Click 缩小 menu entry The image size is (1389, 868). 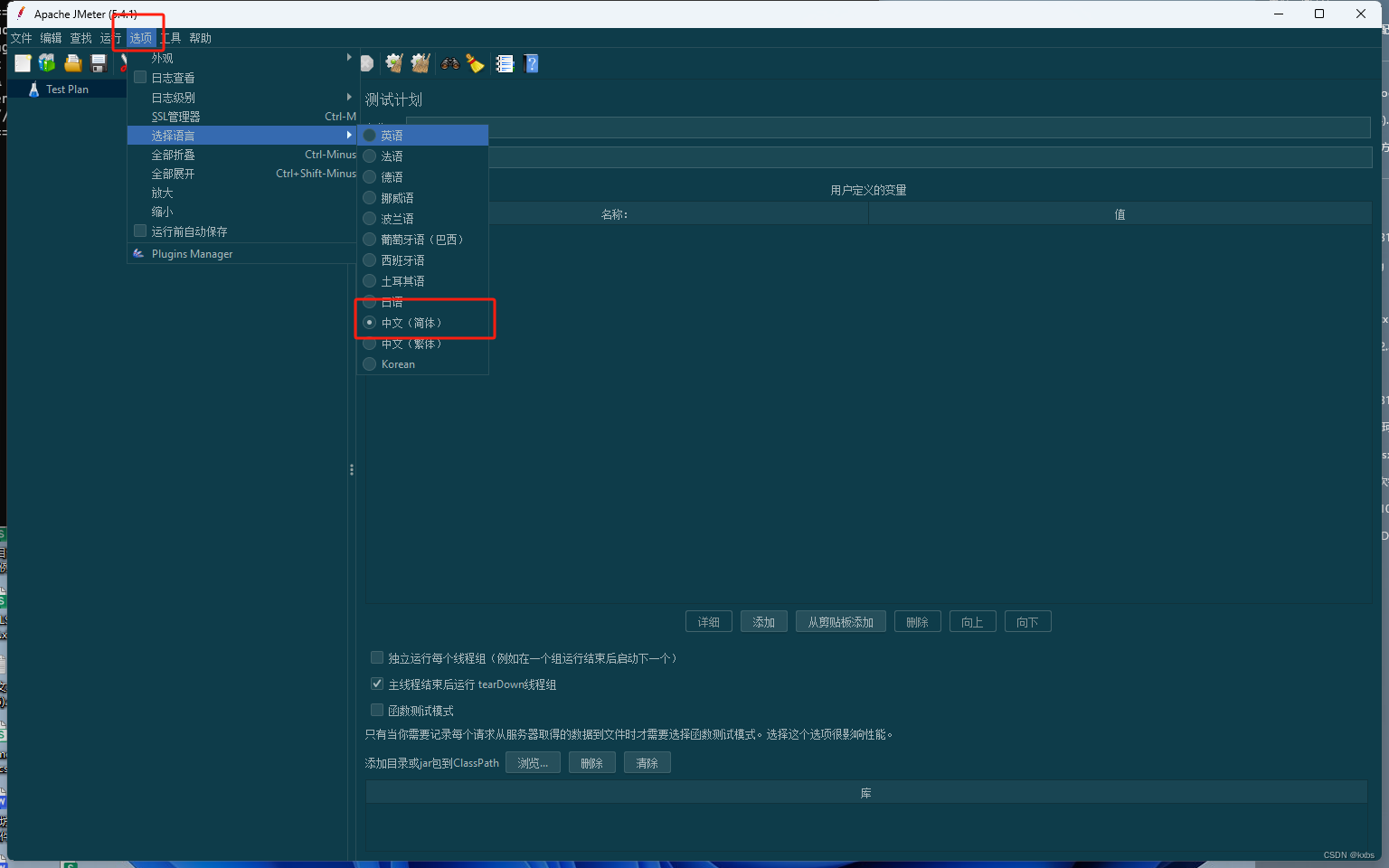tap(242, 212)
